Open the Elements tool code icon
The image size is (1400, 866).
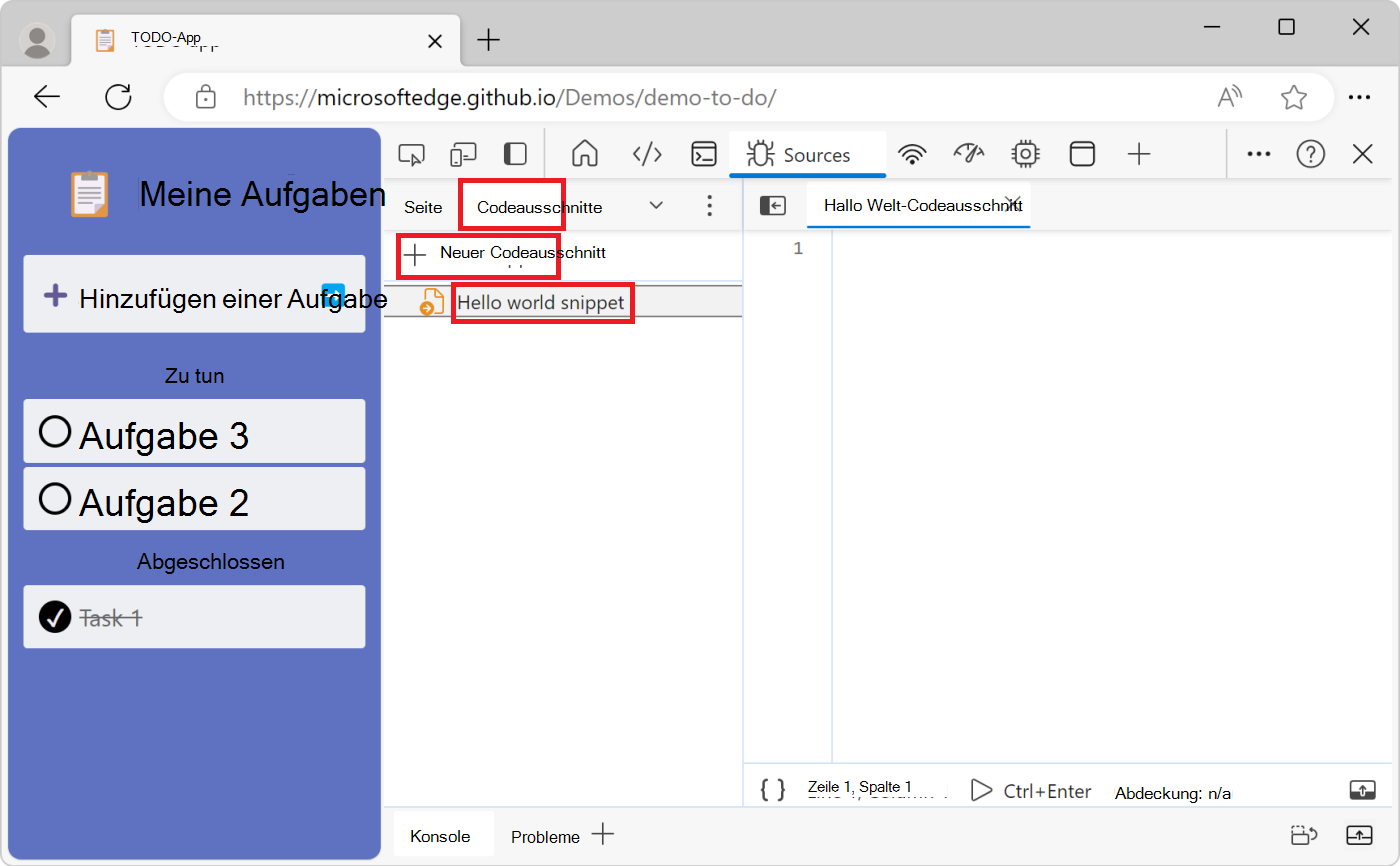(x=647, y=154)
